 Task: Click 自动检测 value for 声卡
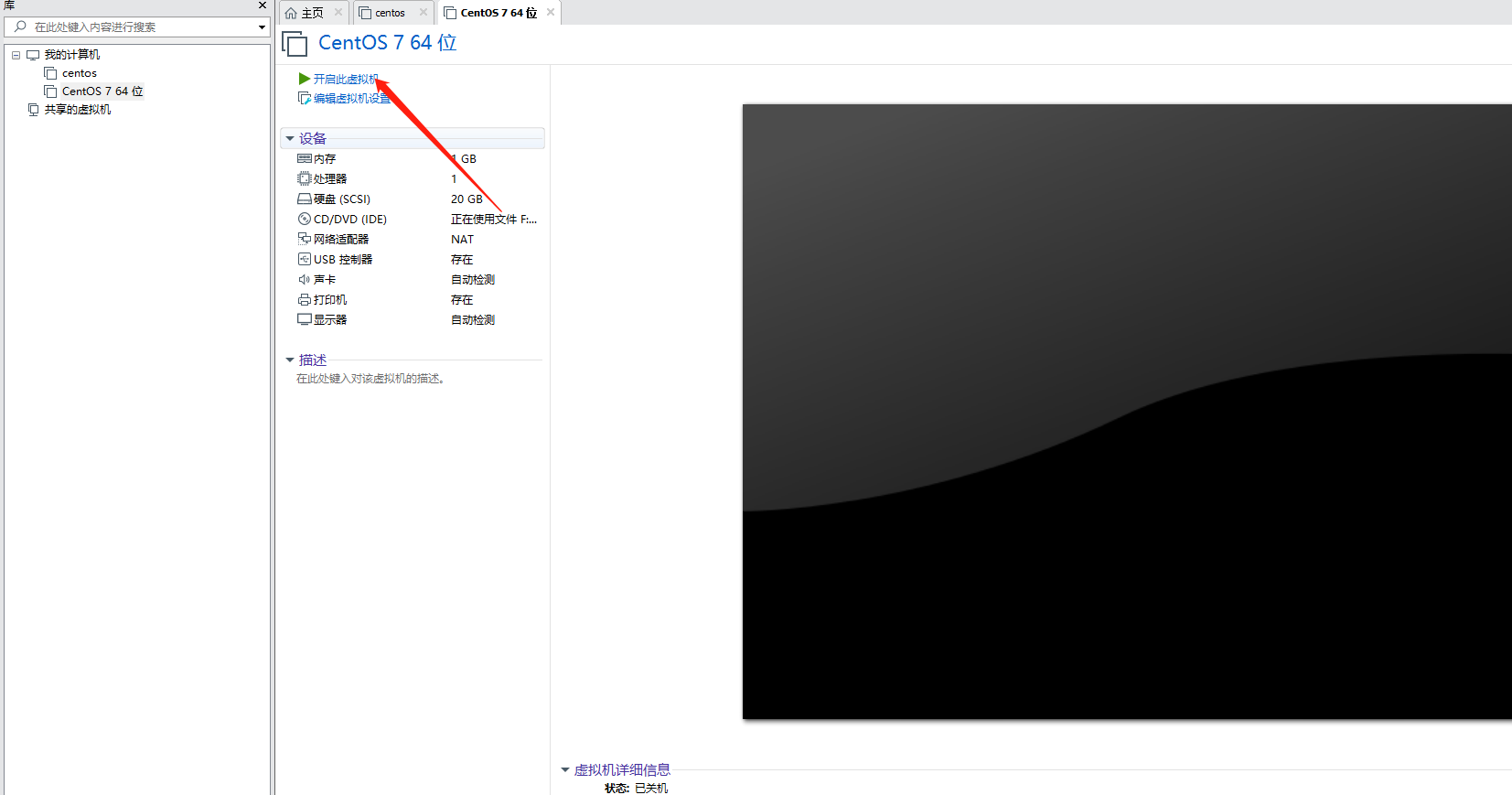point(473,279)
